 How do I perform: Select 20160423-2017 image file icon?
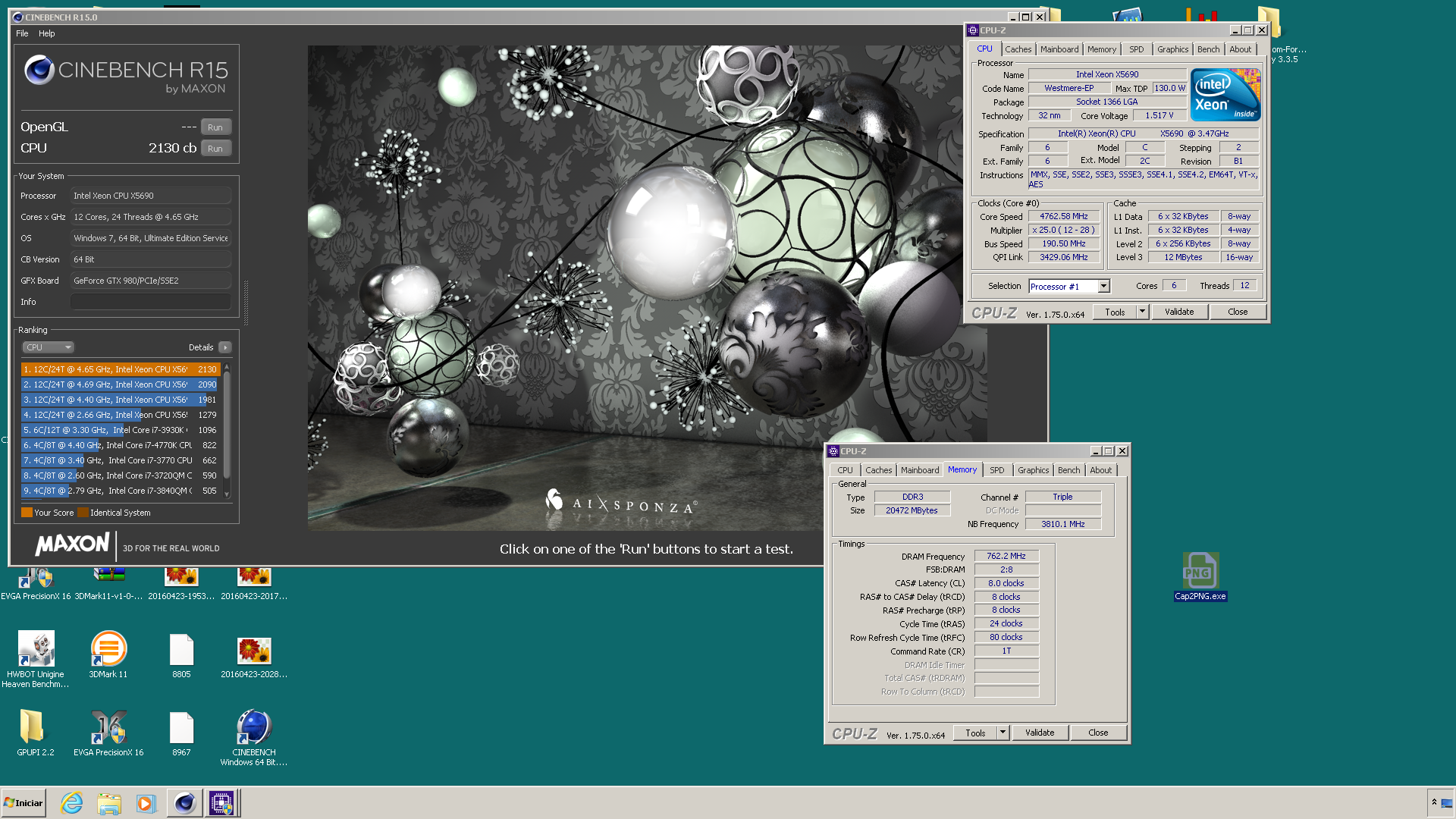254,585
